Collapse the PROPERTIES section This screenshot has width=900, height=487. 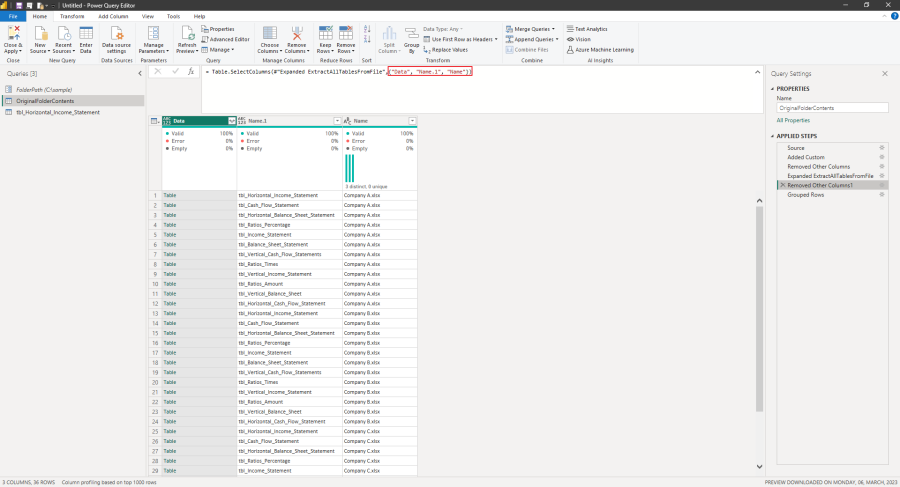point(773,89)
